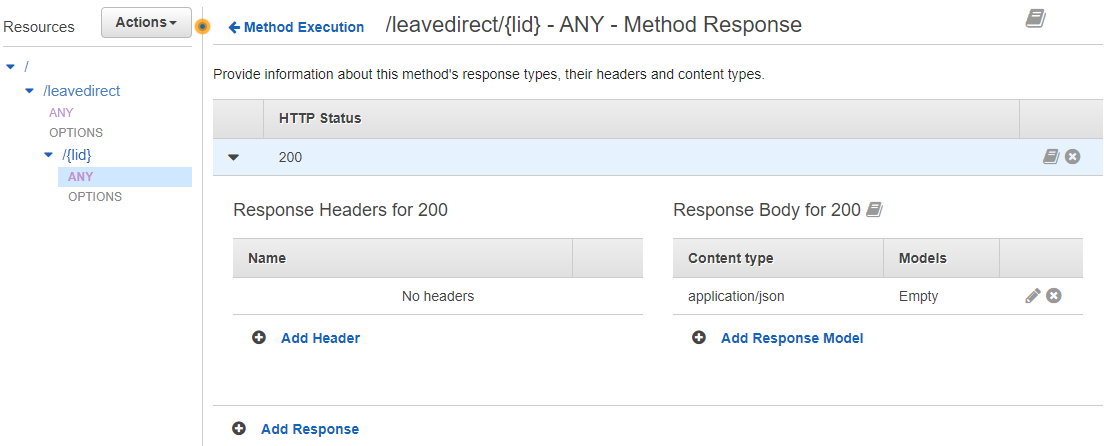Screen dimensions: 1104x446
Task: Click the Name column header
Action: [267, 259]
